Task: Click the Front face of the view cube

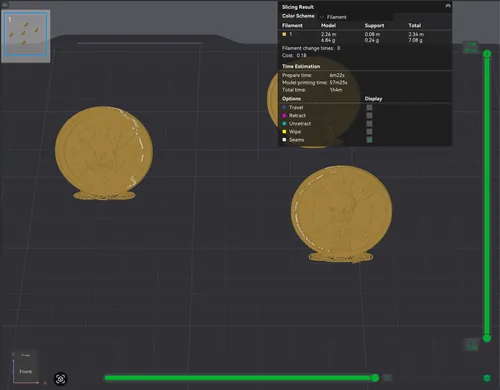Action: pos(26,371)
